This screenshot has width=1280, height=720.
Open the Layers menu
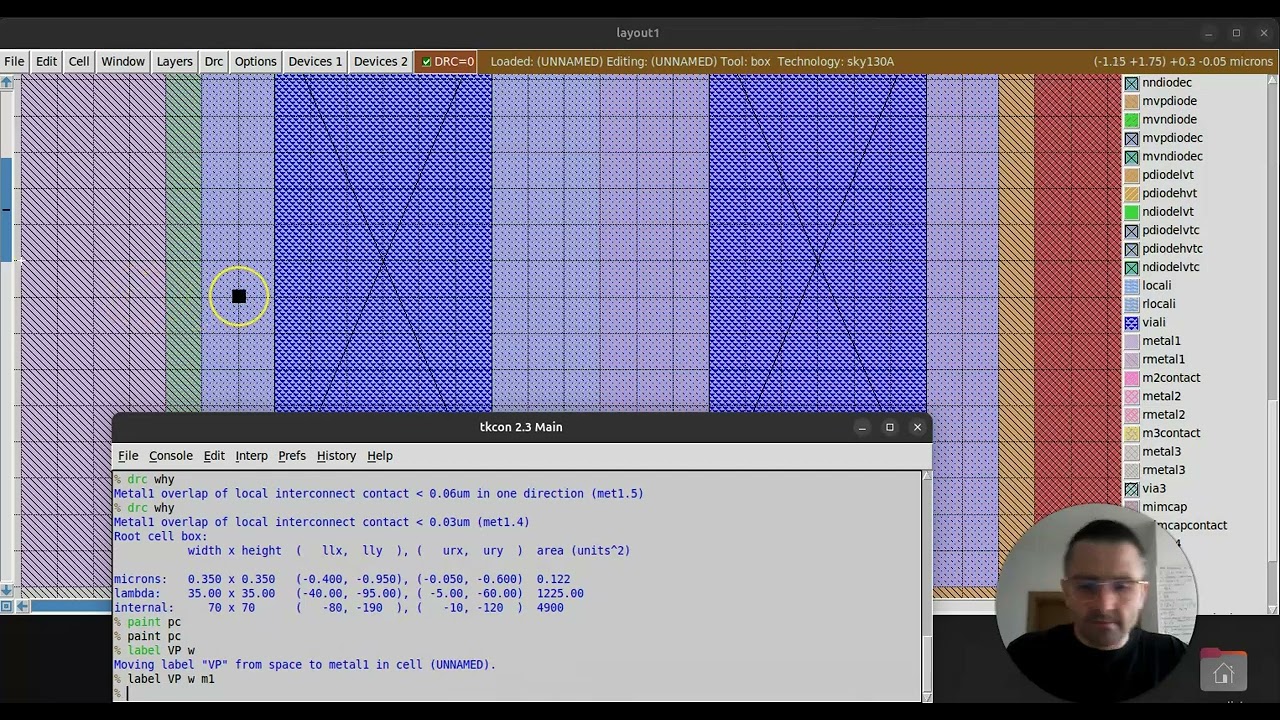(x=174, y=62)
